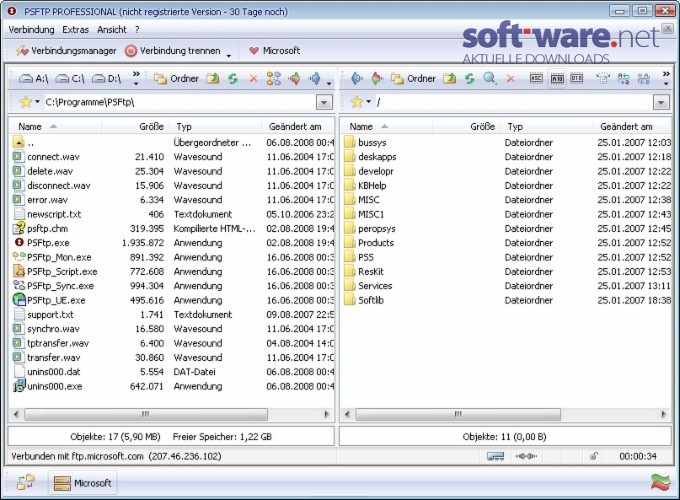This screenshot has width=680, height=500.
Task: Toggle the automatic transfer mode button
Action: [557, 78]
